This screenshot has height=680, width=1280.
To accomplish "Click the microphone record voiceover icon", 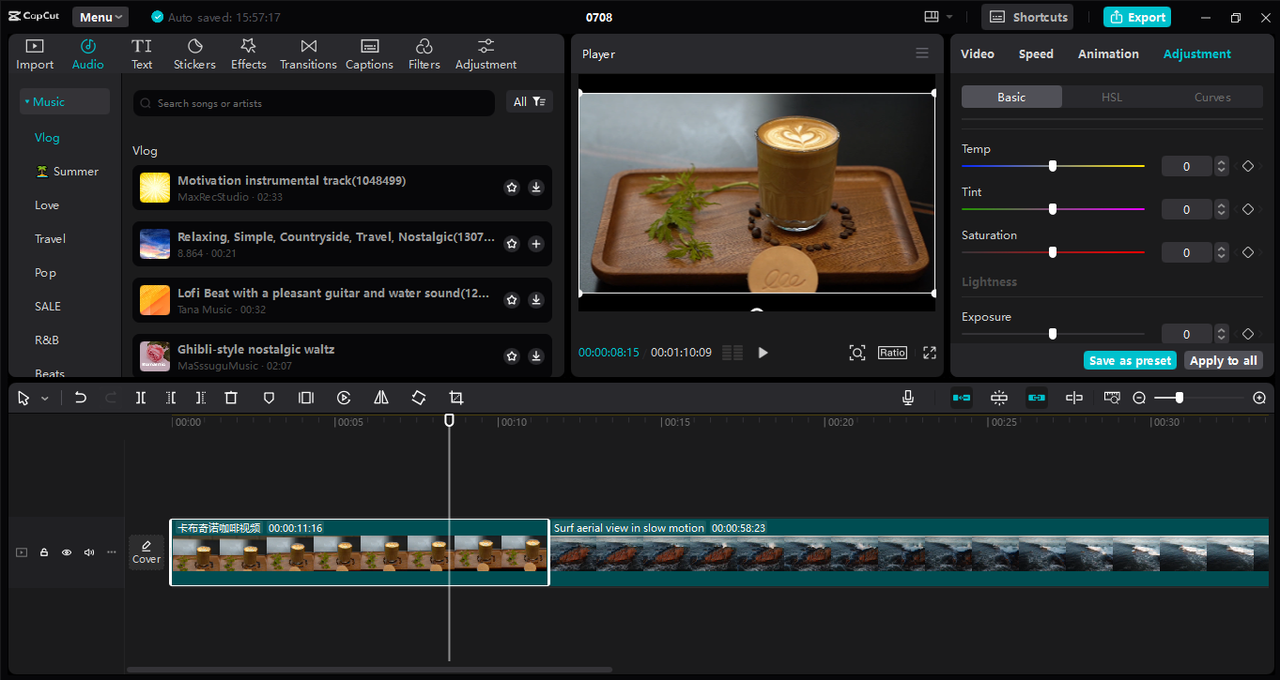I will 908,398.
